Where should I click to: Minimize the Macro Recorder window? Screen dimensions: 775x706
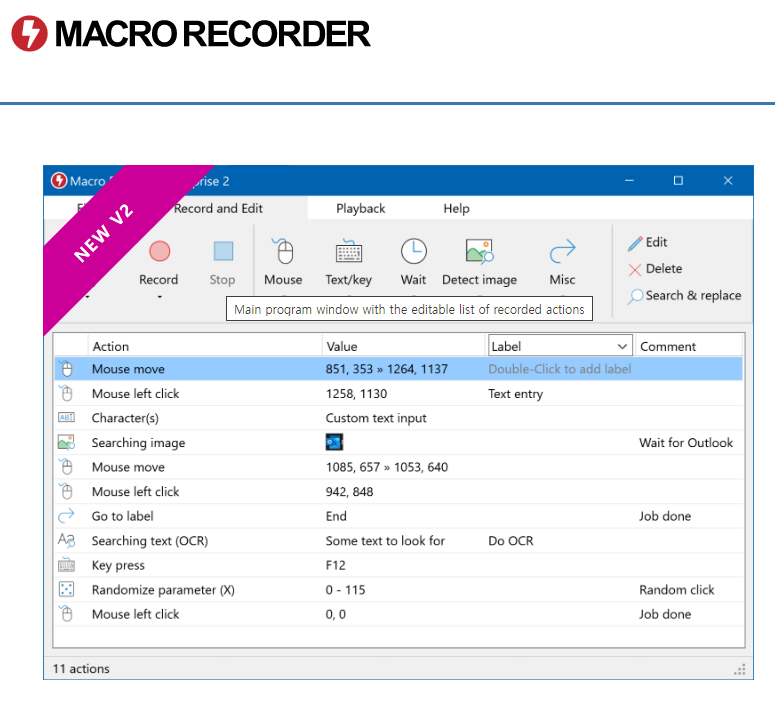[629, 180]
